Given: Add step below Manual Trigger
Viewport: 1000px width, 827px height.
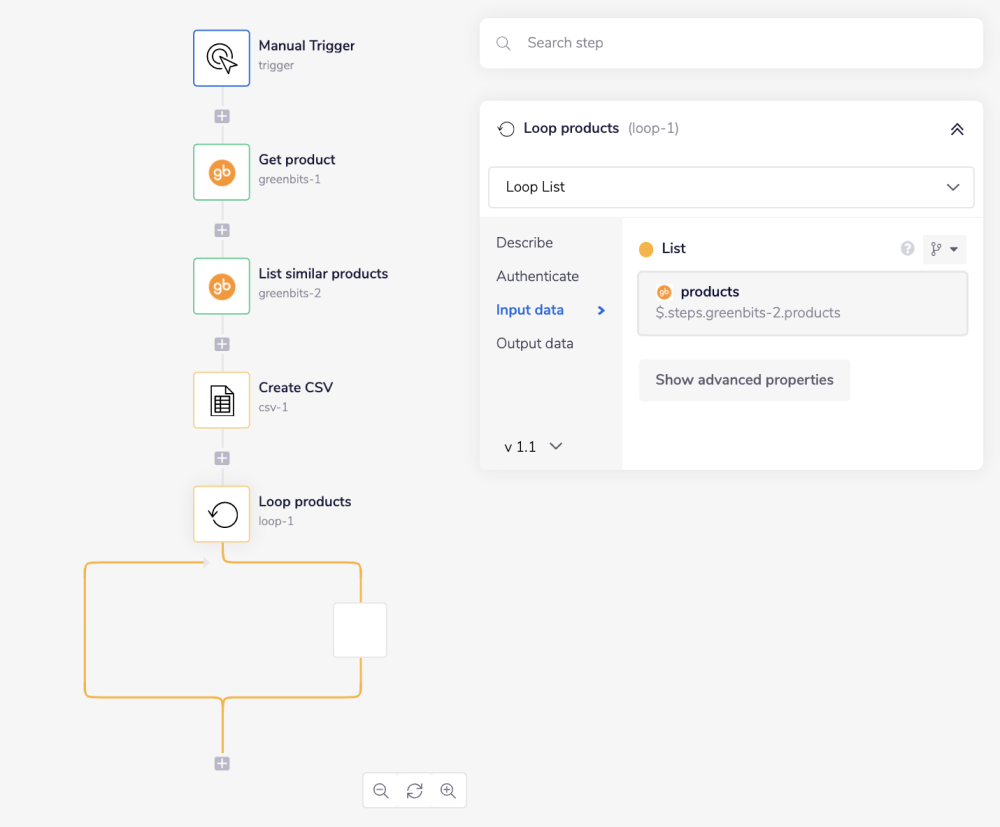Looking at the screenshot, I should (x=222, y=116).
